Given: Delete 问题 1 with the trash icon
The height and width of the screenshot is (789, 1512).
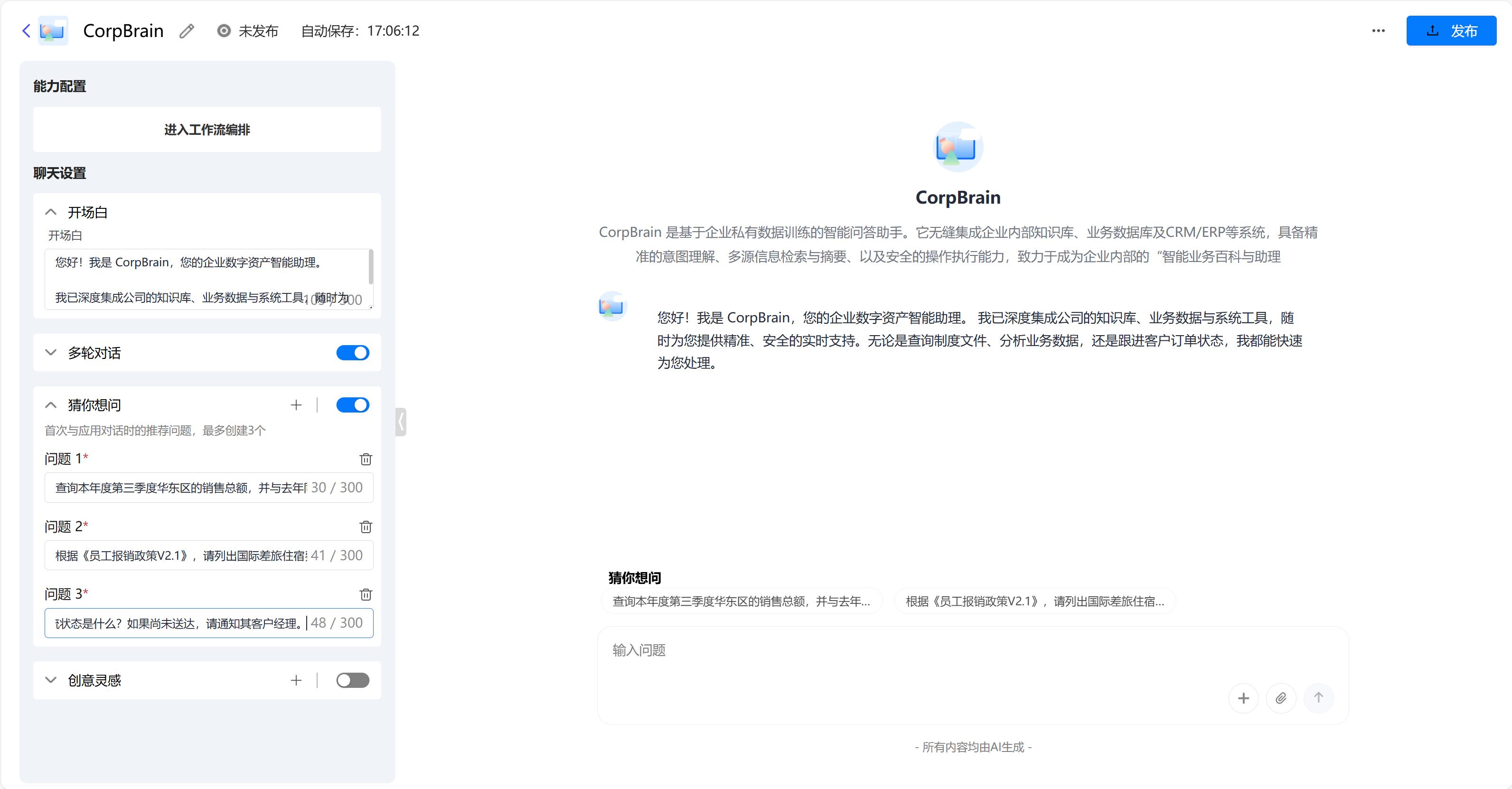Looking at the screenshot, I should [x=366, y=459].
